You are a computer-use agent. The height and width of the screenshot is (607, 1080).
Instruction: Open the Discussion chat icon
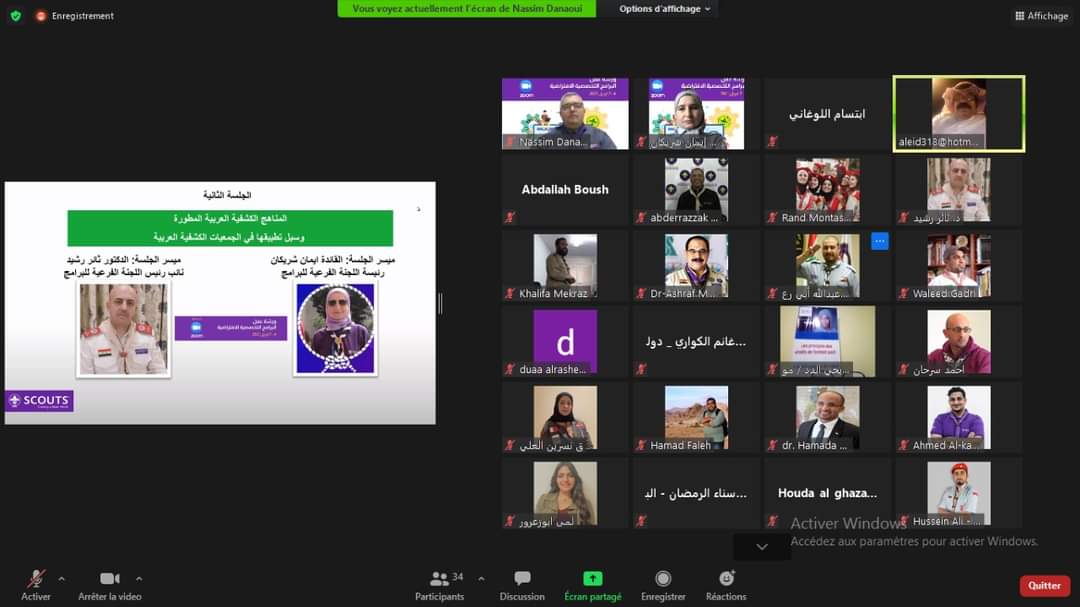click(x=522, y=579)
